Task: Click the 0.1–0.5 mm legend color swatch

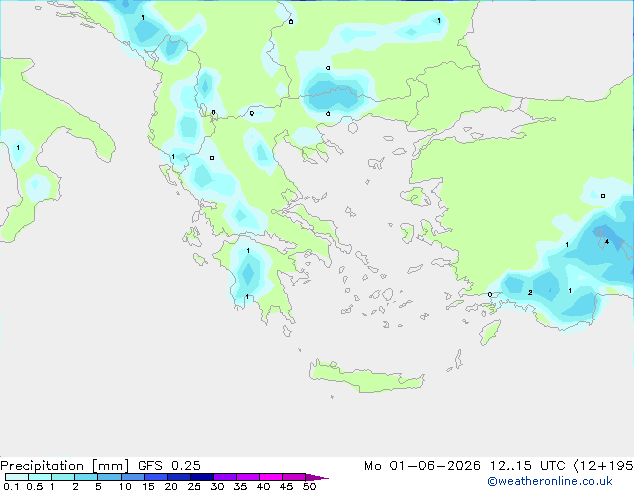Action: click(x=17, y=477)
